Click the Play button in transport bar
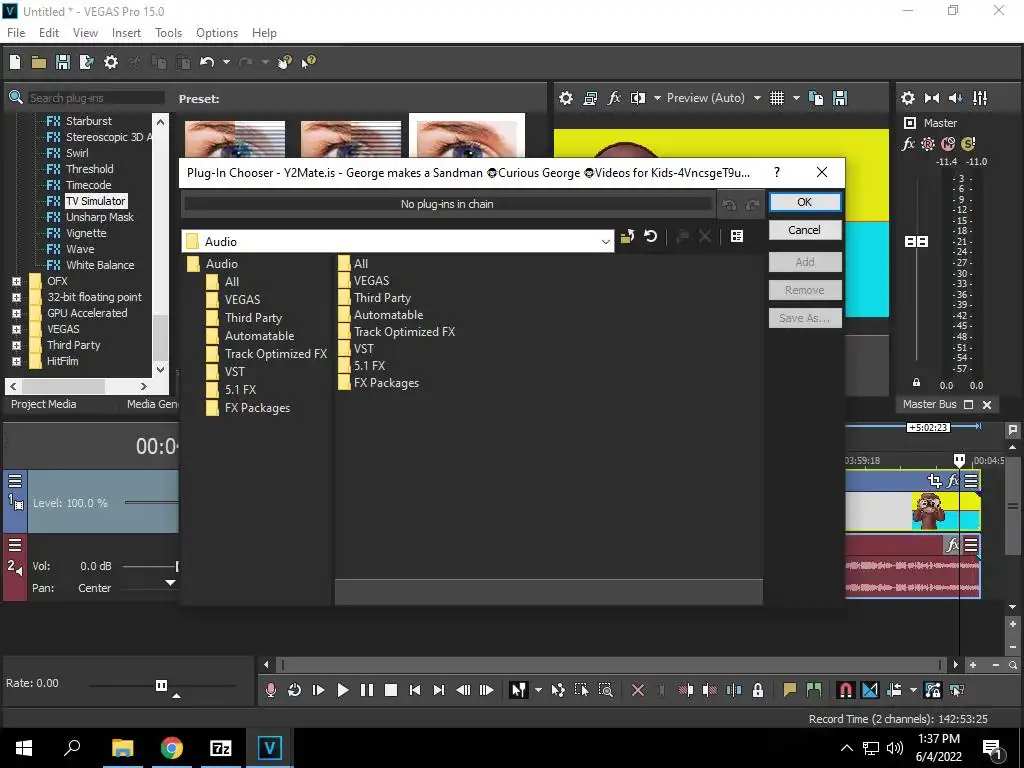Image resolution: width=1024 pixels, height=768 pixels. click(x=342, y=690)
